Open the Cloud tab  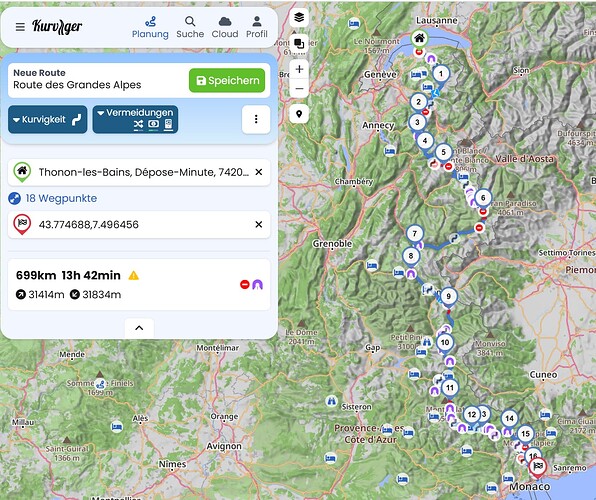[225, 27]
